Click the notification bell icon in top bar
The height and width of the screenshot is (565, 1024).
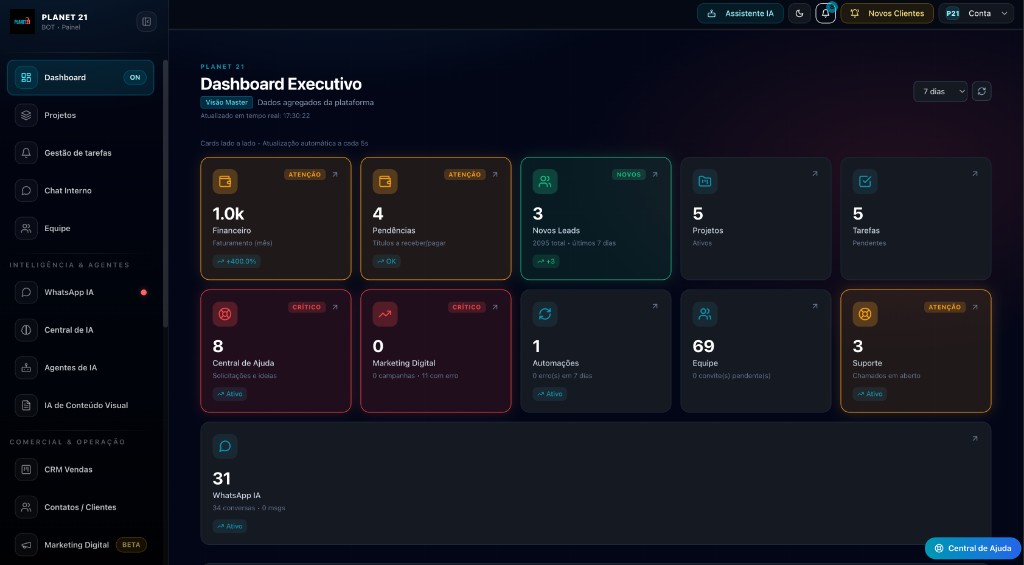825,13
